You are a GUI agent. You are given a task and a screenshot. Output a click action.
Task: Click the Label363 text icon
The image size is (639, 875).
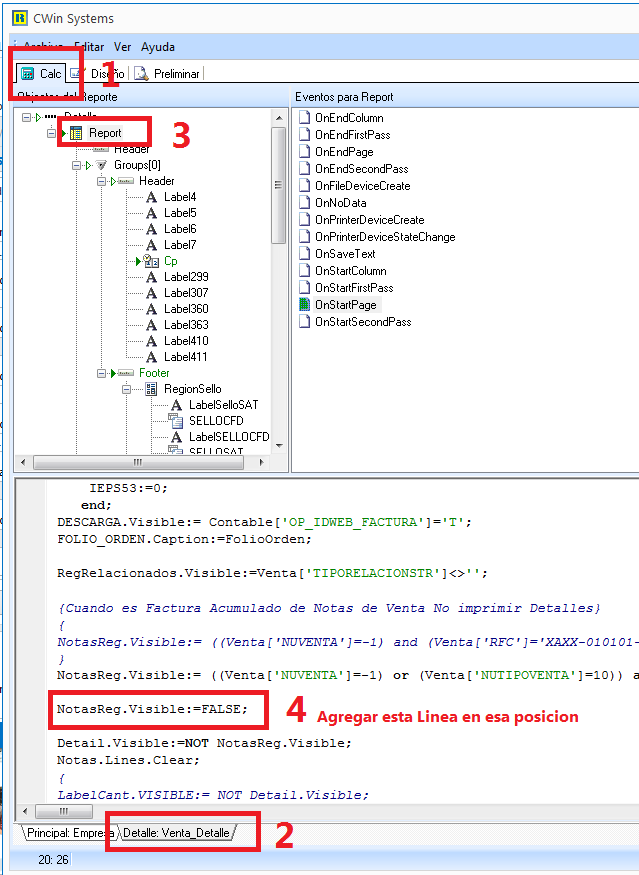(x=151, y=325)
